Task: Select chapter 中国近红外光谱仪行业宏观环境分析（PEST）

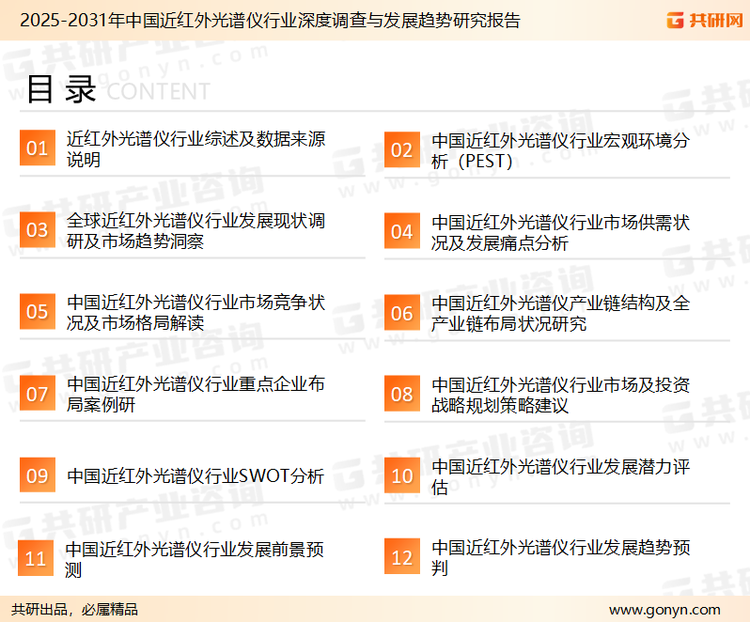Action: [560, 151]
